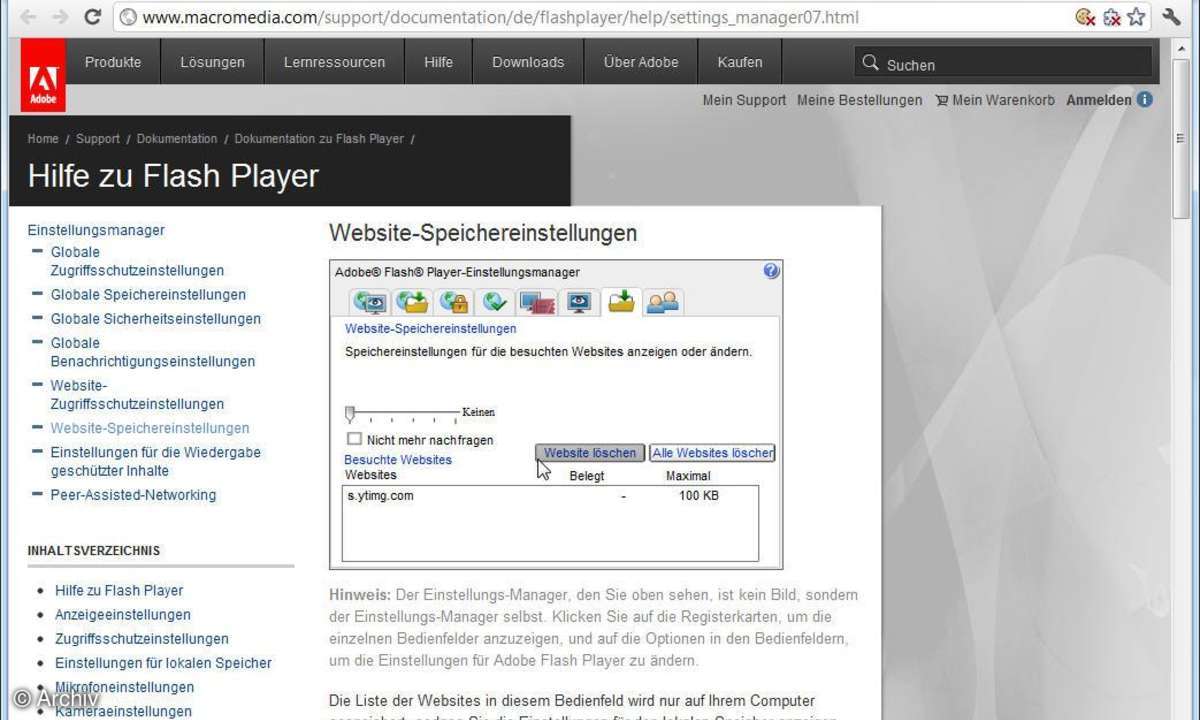This screenshot has width=1200, height=720.
Task: Click the Anmelden sign-in link
Action: click(1099, 100)
